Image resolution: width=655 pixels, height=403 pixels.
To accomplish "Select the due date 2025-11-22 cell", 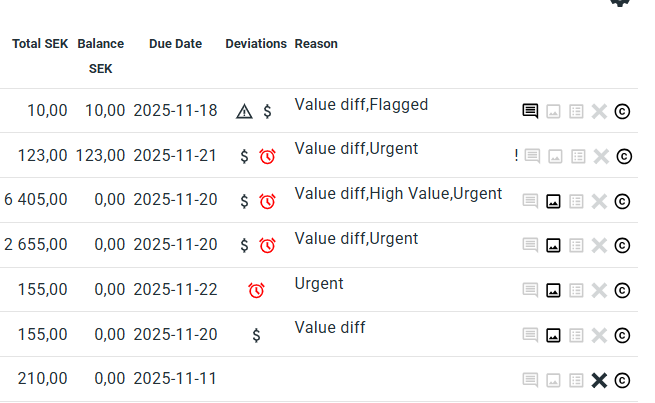I will click(175, 290).
